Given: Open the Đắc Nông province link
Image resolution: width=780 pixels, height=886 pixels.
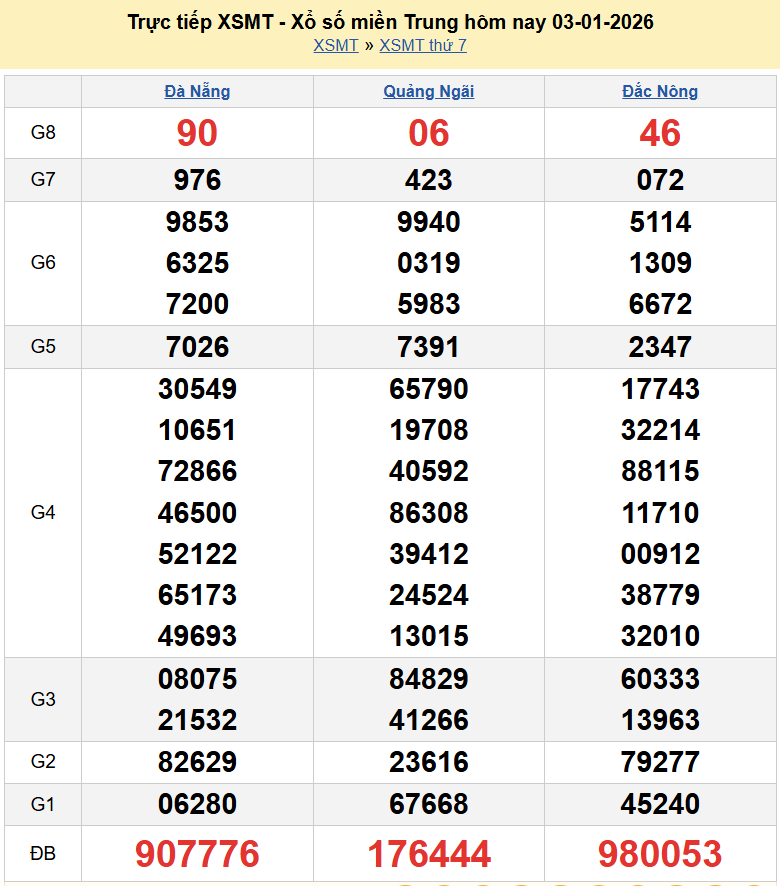Looking at the screenshot, I should [660, 91].
